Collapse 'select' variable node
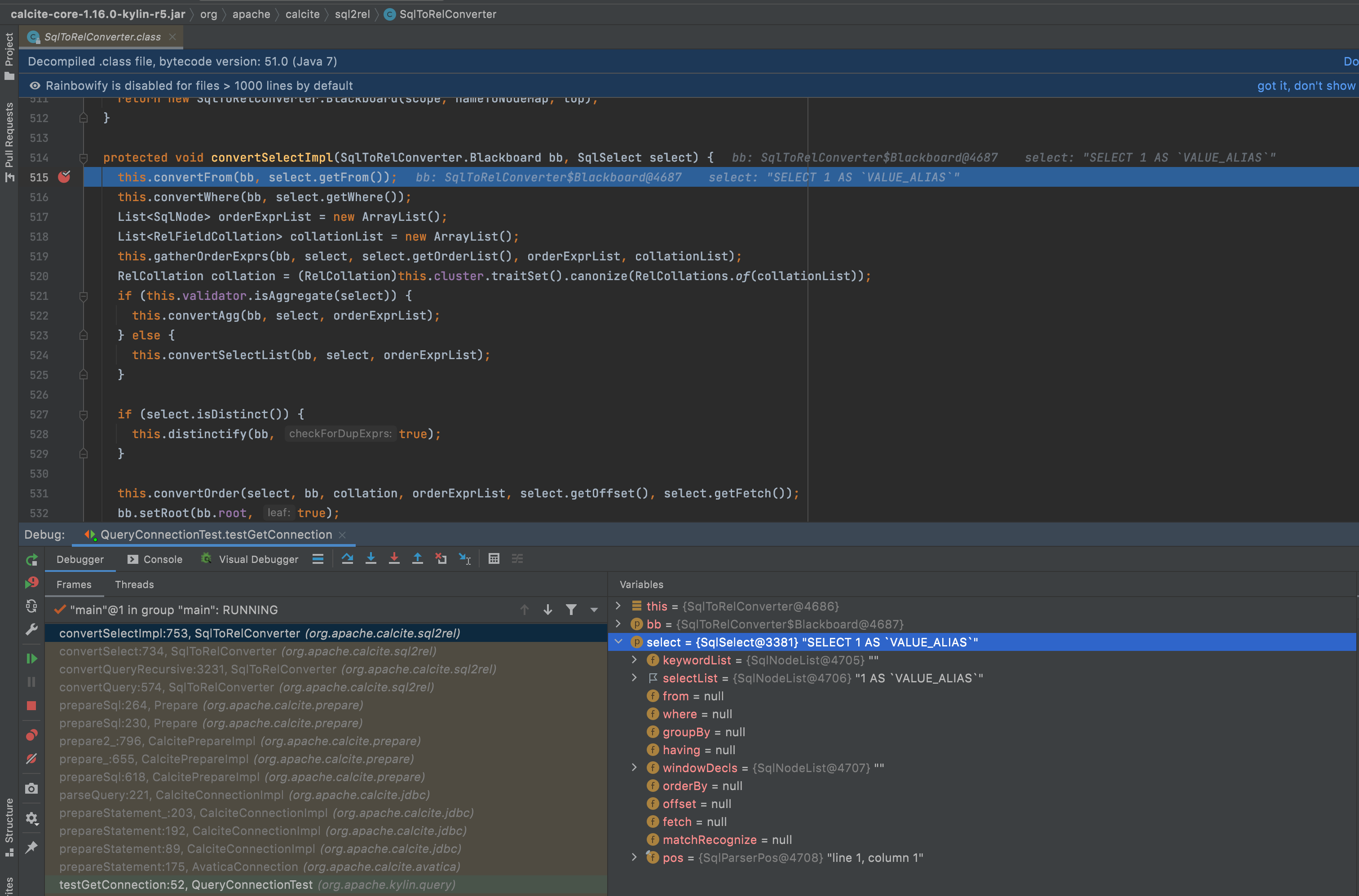1359x896 pixels. click(x=618, y=642)
